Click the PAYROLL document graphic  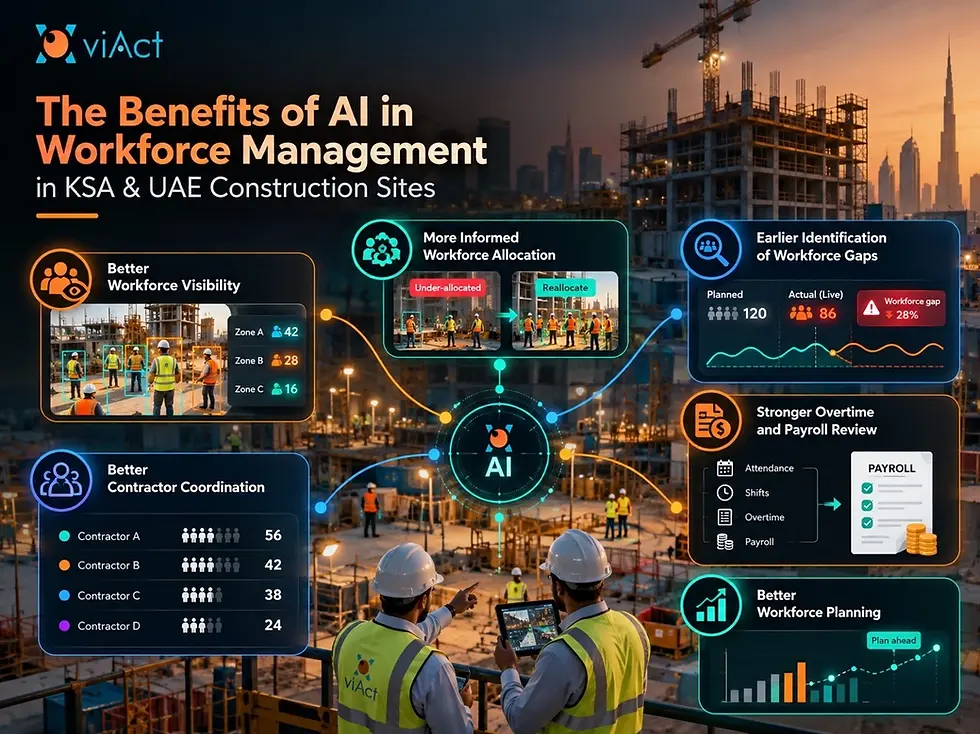[894, 503]
